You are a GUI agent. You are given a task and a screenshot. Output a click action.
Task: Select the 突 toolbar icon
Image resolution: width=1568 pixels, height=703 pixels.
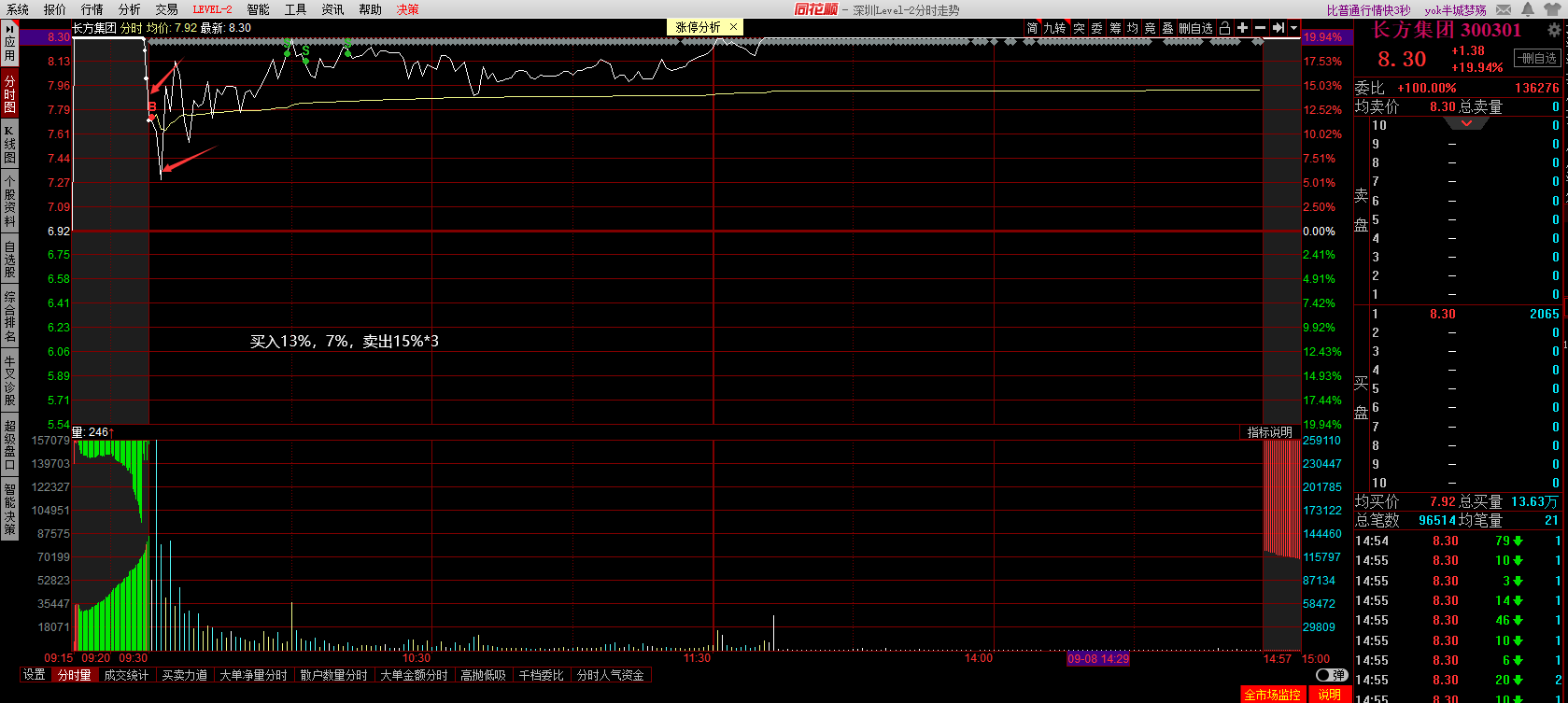[1079, 28]
